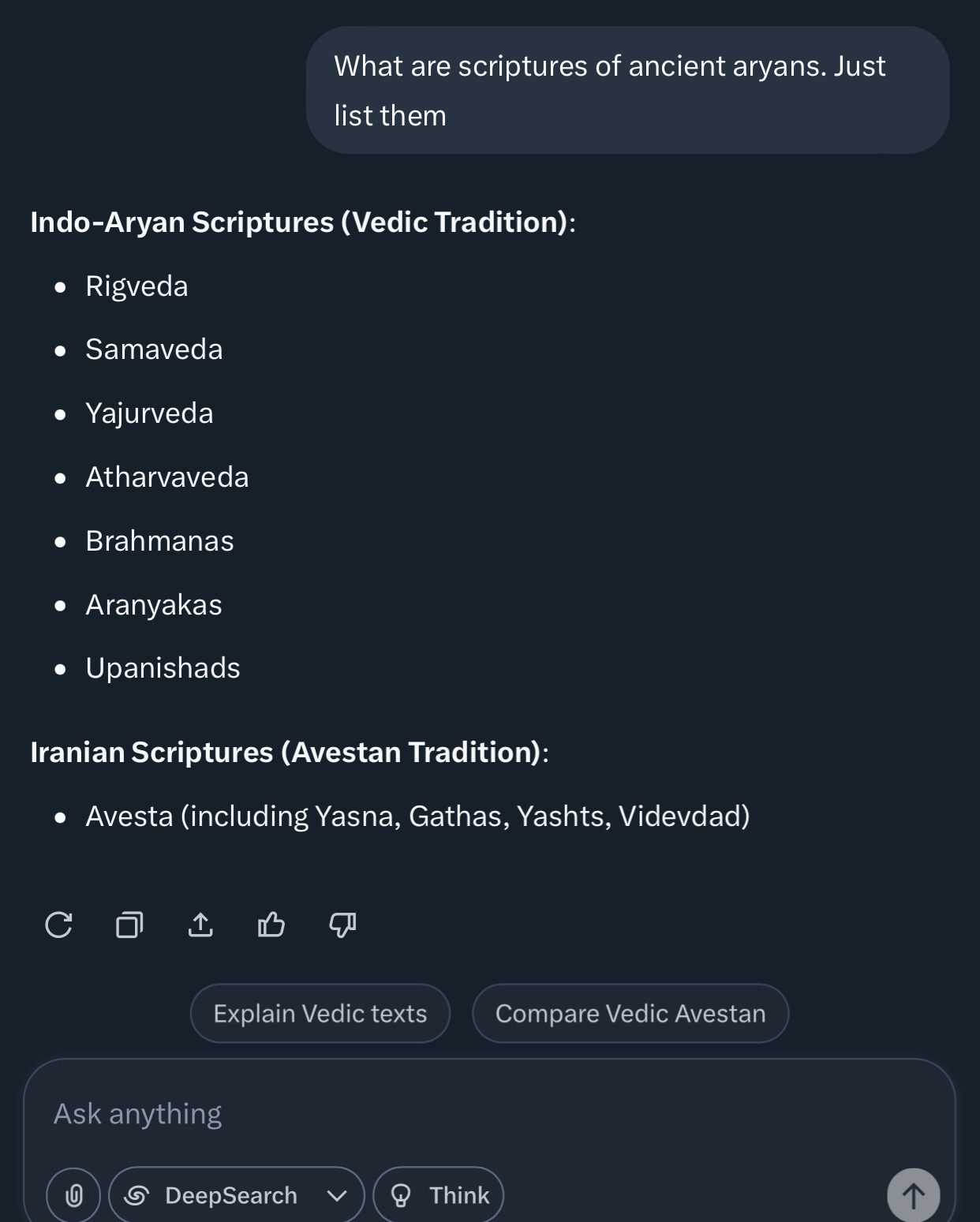
Task: Click the Rigveda list item
Action: pyautogui.click(x=137, y=286)
